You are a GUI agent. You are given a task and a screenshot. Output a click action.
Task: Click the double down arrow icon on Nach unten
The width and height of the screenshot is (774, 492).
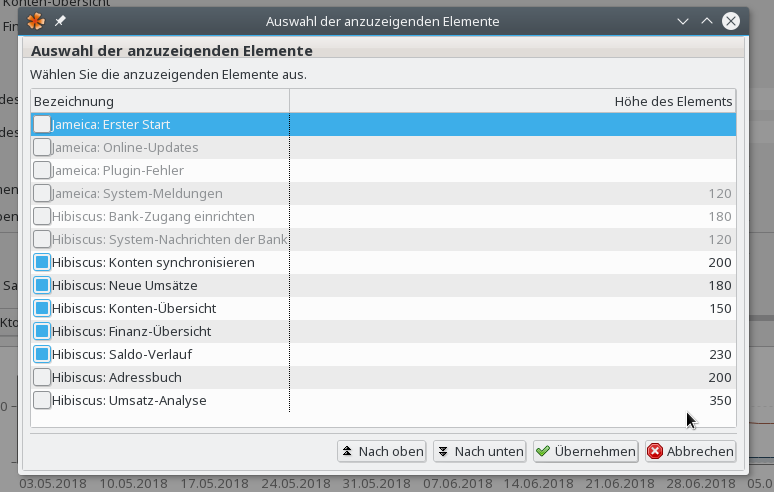[x=443, y=452]
